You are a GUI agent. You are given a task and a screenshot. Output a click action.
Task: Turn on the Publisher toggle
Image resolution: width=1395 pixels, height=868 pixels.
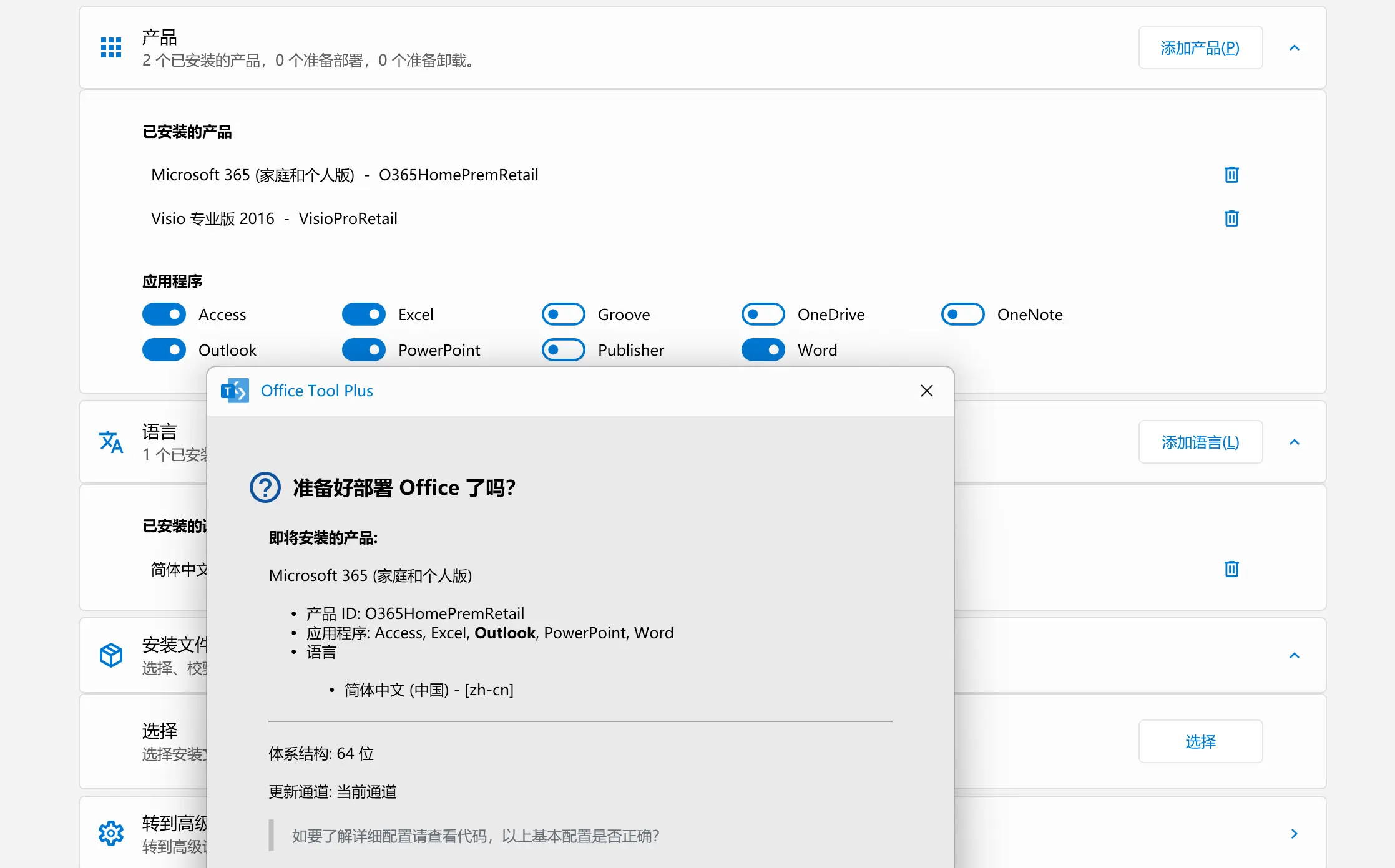click(563, 349)
